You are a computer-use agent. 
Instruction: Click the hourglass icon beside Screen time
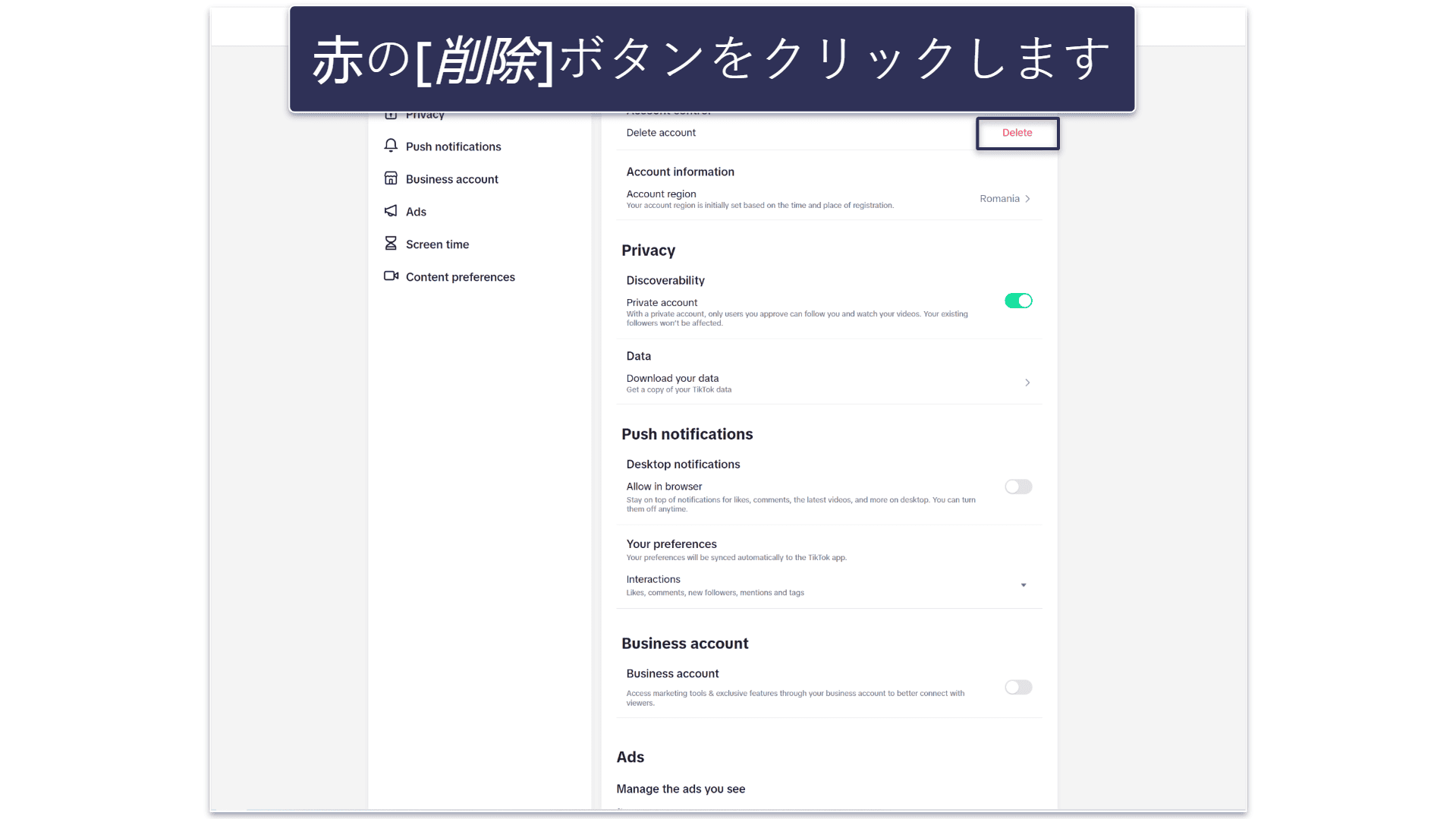[391, 244]
